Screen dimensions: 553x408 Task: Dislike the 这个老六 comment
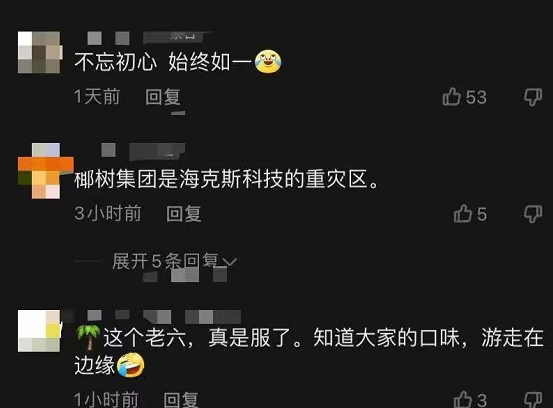pos(533,400)
